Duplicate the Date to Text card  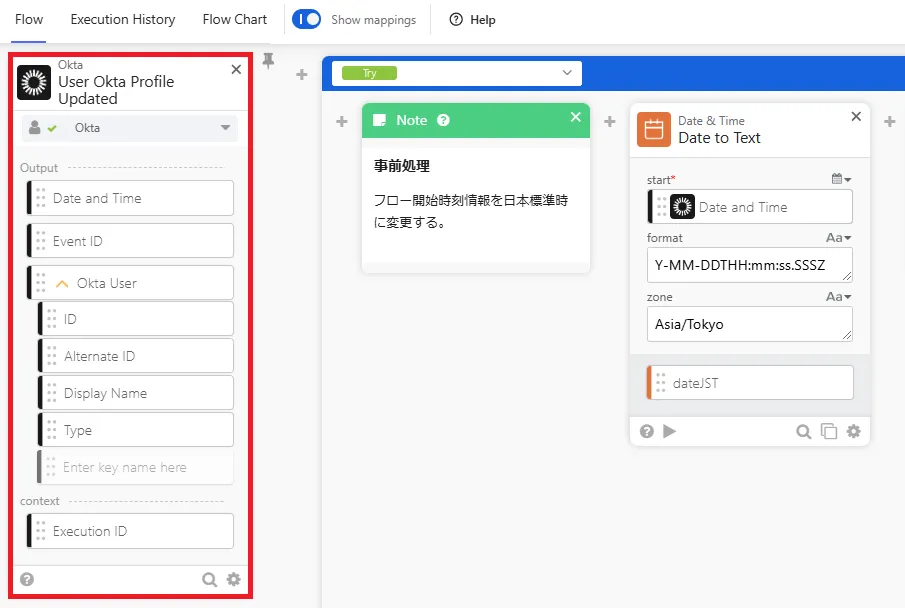click(829, 431)
